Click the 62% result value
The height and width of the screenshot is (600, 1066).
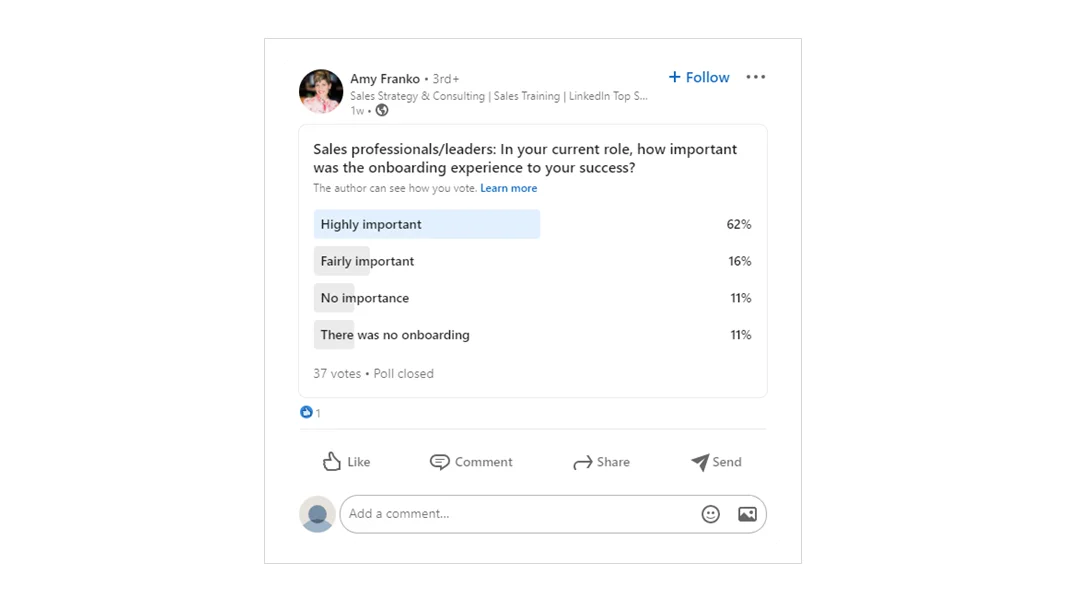point(739,224)
